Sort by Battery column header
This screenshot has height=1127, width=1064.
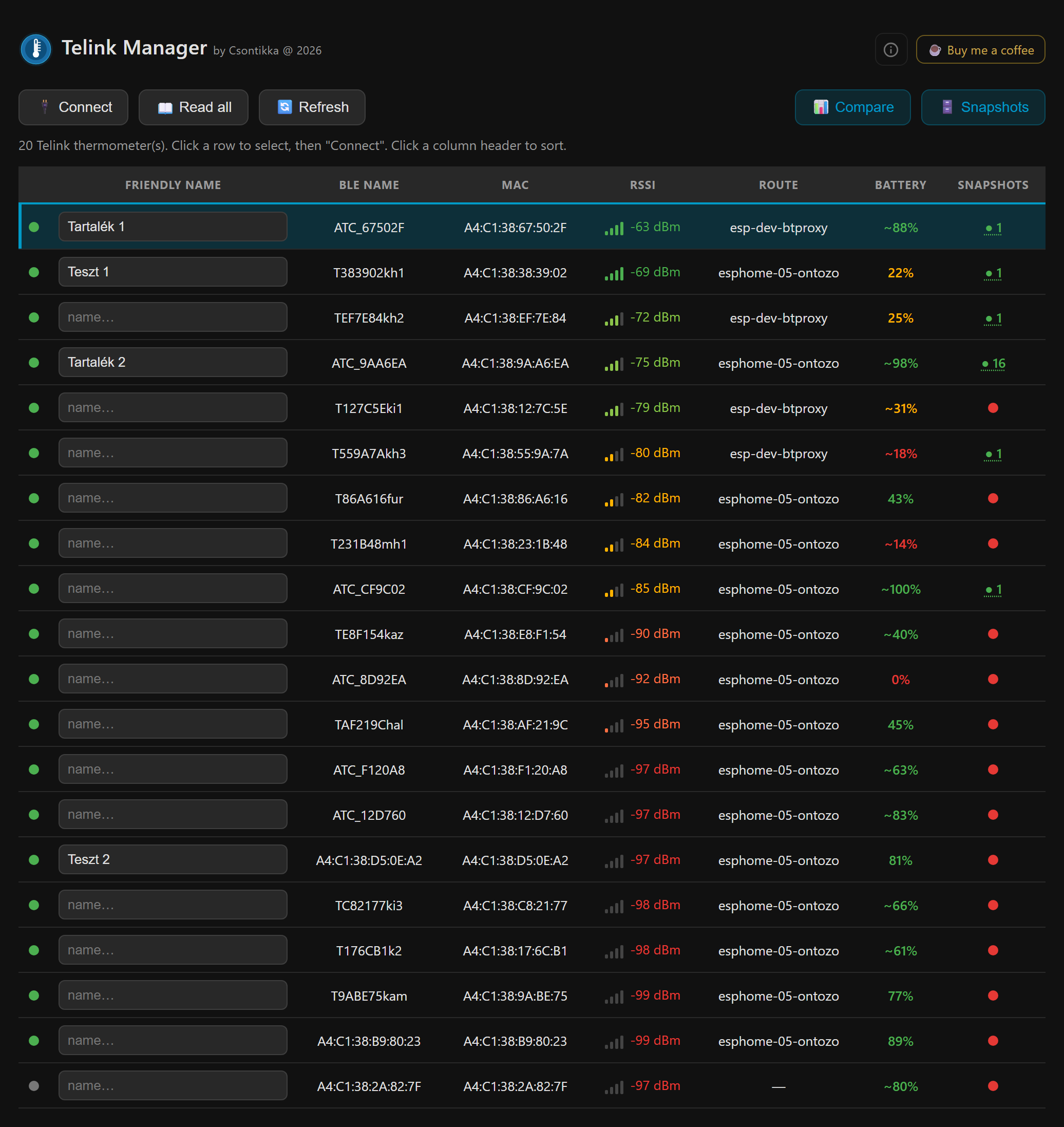(x=900, y=185)
